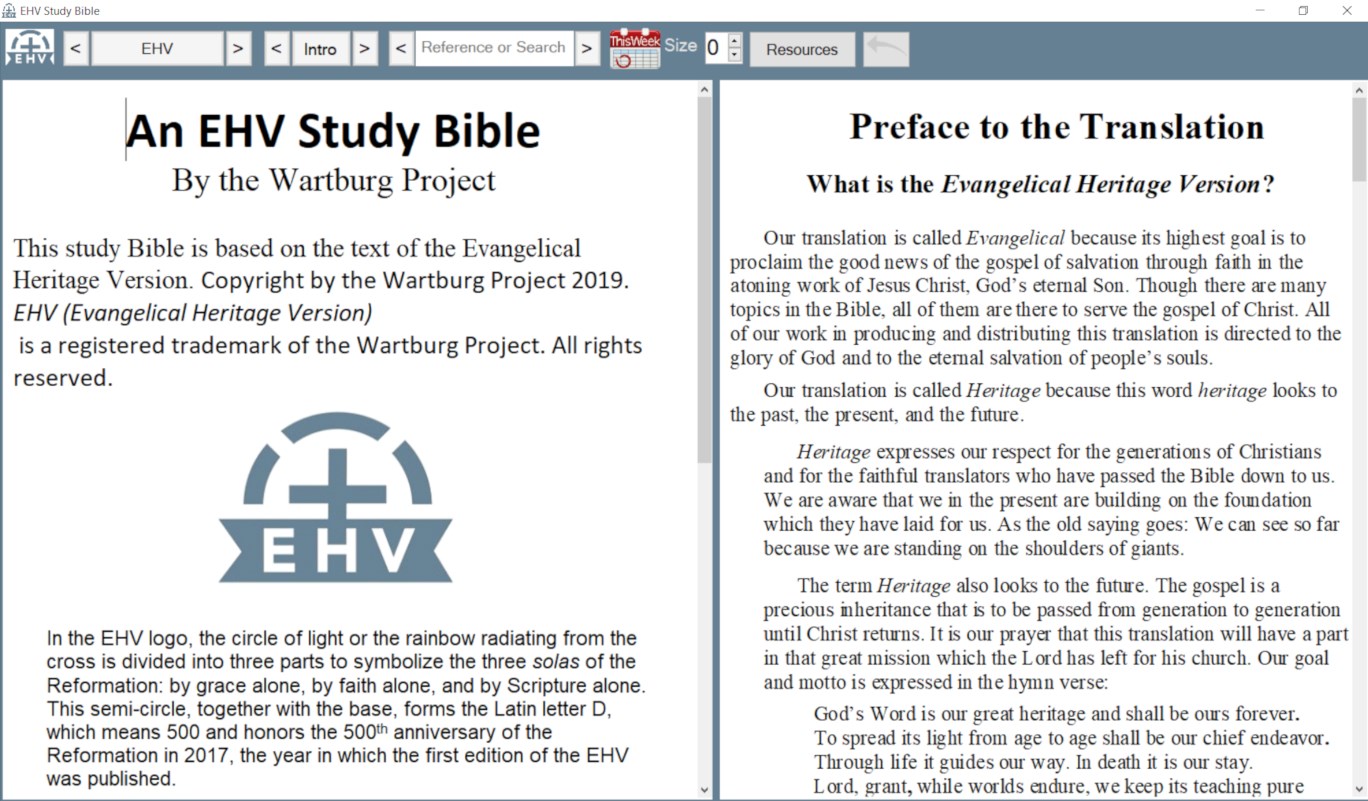
Task: Click arrow right of the search box
Action: pos(588,47)
